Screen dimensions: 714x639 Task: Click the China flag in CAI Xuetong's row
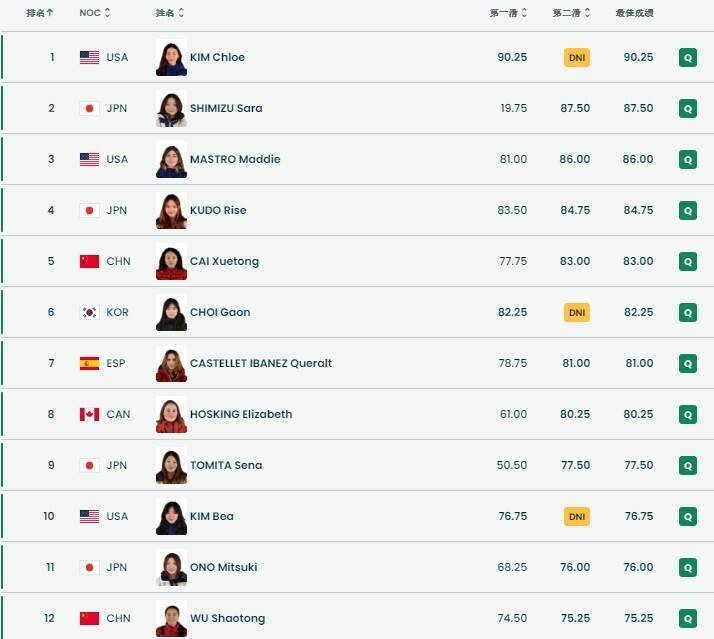[x=90, y=261]
